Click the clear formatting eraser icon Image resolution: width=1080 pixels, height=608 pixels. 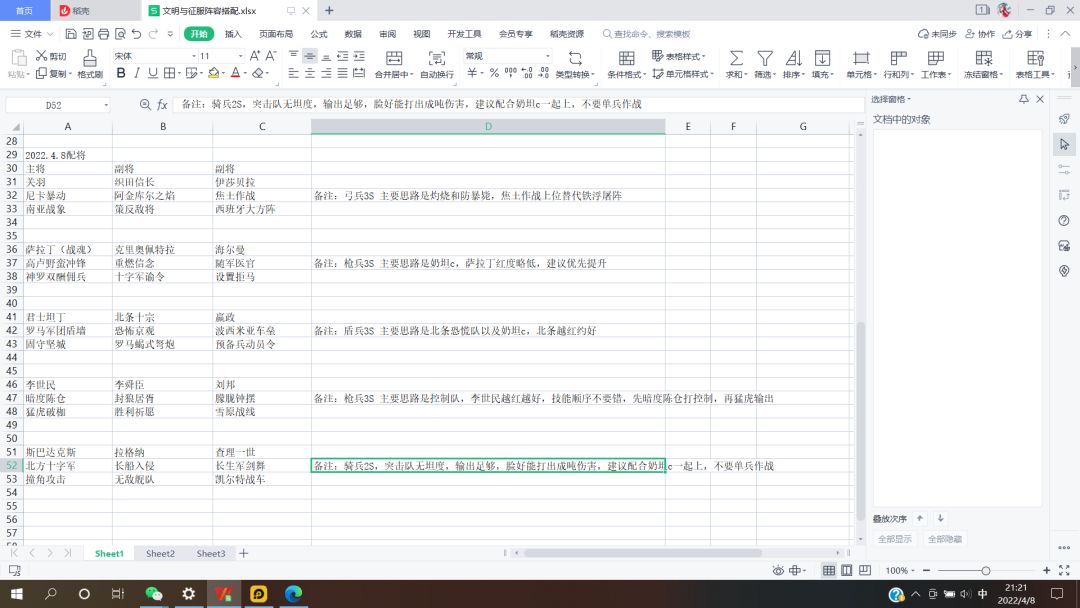pos(258,73)
